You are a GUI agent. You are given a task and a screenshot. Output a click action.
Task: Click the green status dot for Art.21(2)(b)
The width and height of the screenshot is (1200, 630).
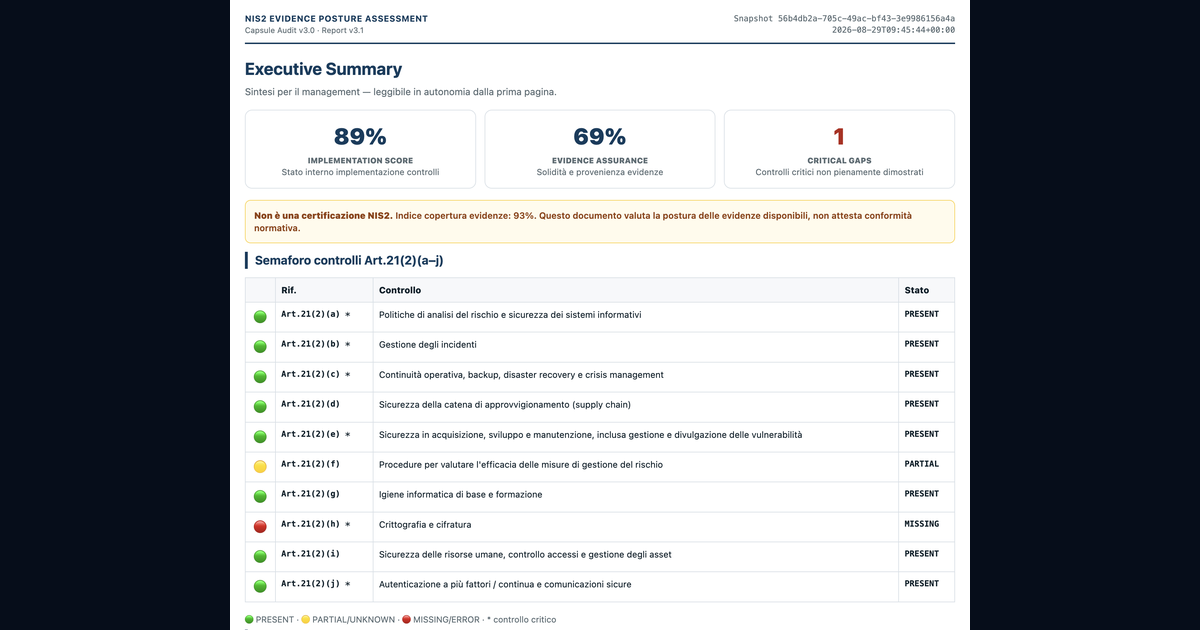[x=260, y=347]
